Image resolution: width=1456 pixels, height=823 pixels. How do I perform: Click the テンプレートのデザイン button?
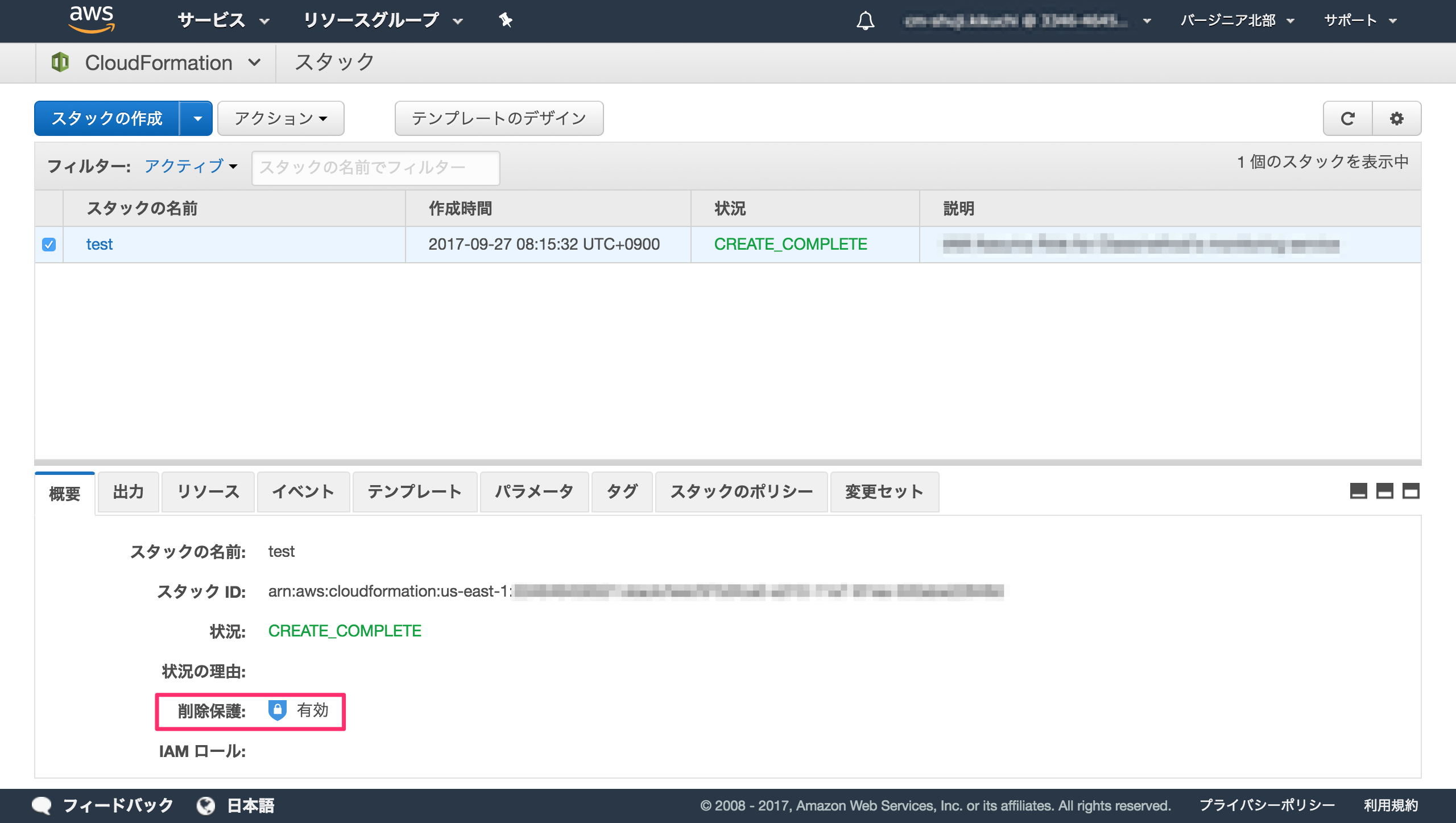(499, 118)
